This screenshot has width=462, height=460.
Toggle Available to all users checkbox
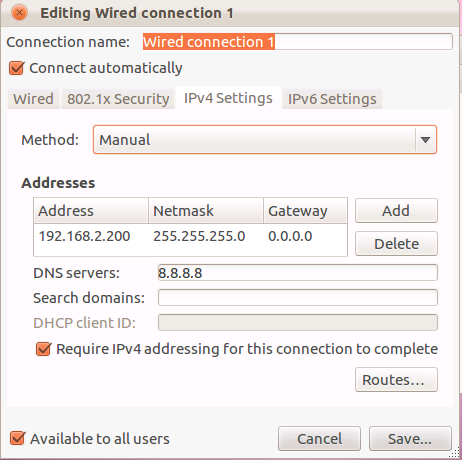[x=17, y=438]
